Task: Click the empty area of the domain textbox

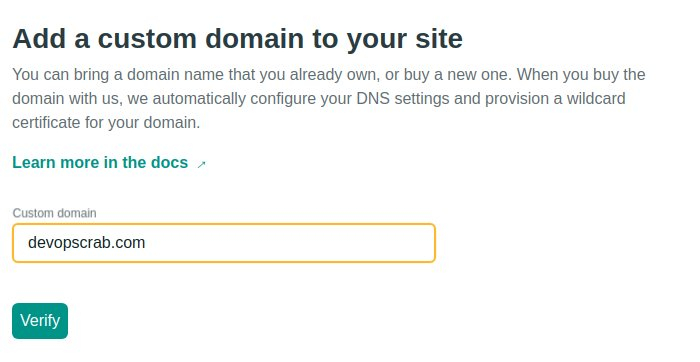Action: 290,243
